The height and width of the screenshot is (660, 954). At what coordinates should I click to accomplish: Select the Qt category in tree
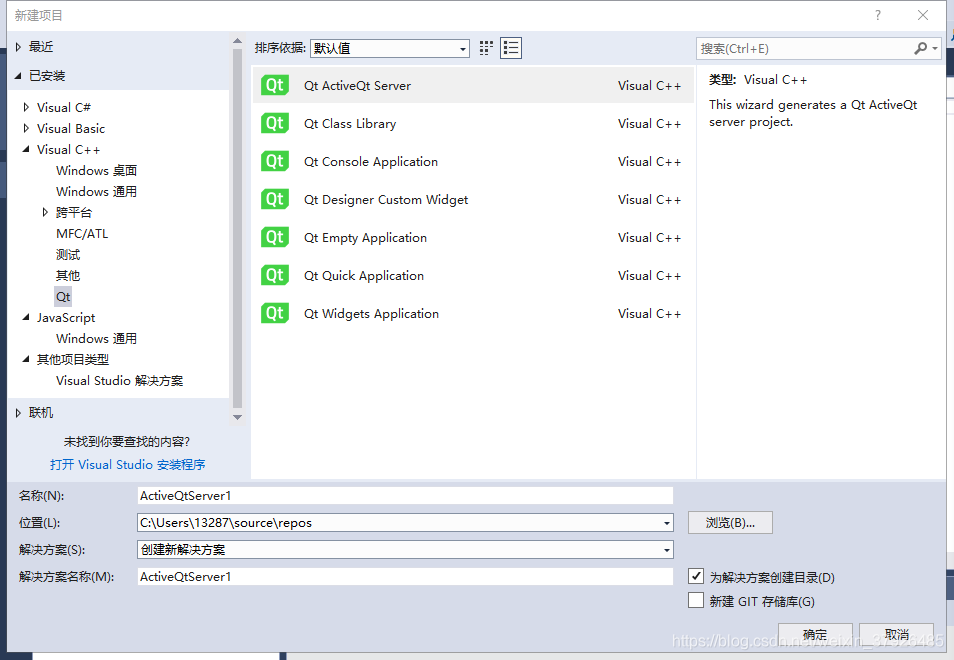[x=63, y=297]
